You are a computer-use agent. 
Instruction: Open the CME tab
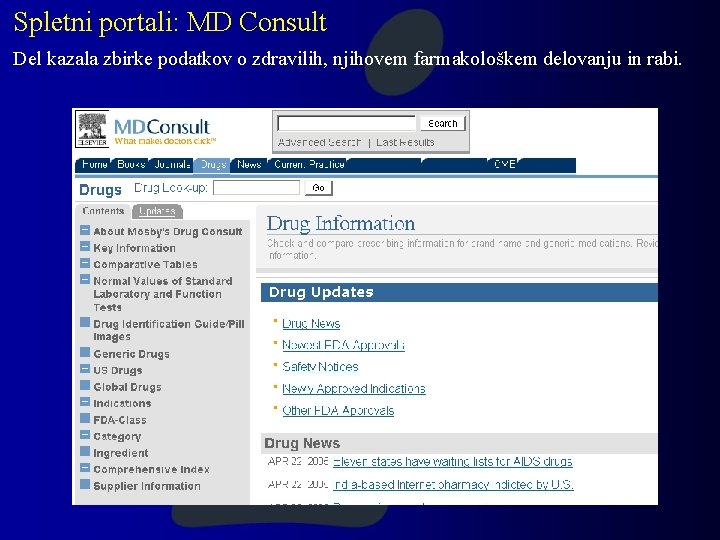click(505, 164)
